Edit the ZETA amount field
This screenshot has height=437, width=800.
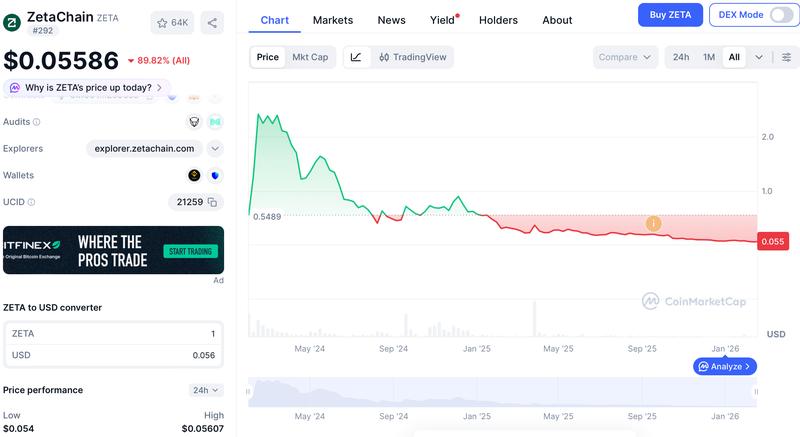(x=113, y=333)
